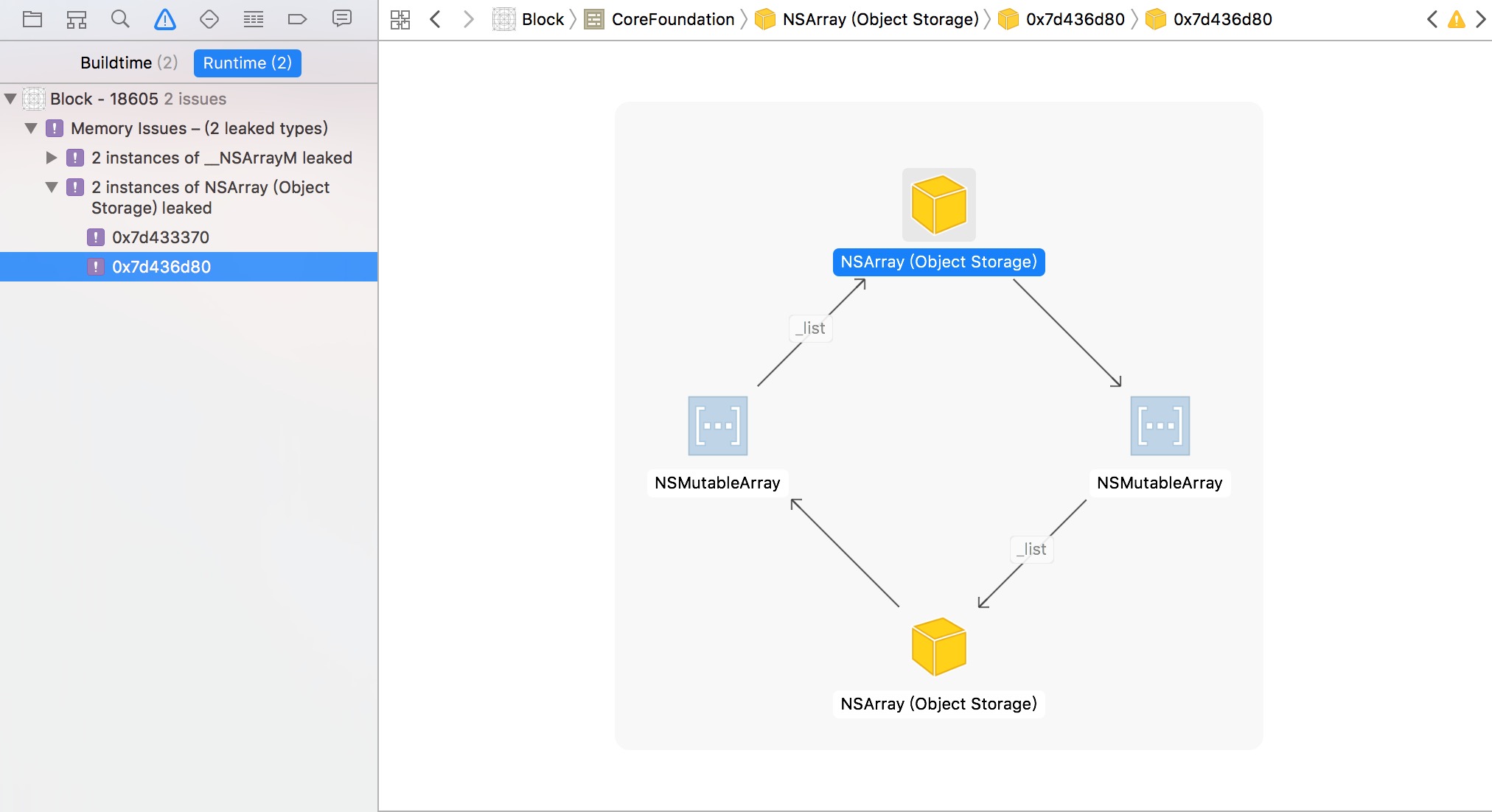Click the related items grid icon

click(x=400, y=19)
